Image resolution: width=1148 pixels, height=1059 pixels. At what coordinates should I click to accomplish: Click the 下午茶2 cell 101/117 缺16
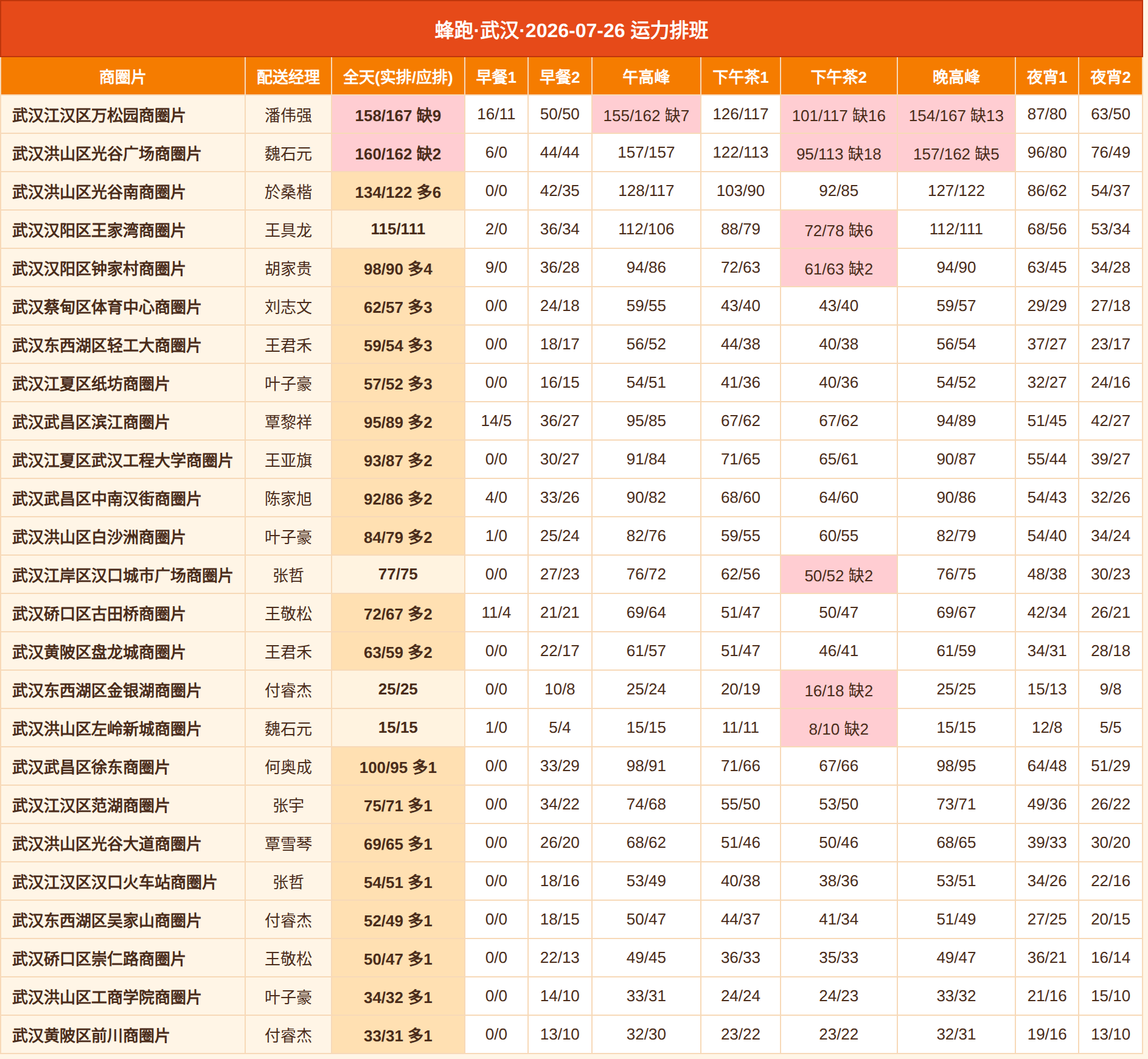838,115
